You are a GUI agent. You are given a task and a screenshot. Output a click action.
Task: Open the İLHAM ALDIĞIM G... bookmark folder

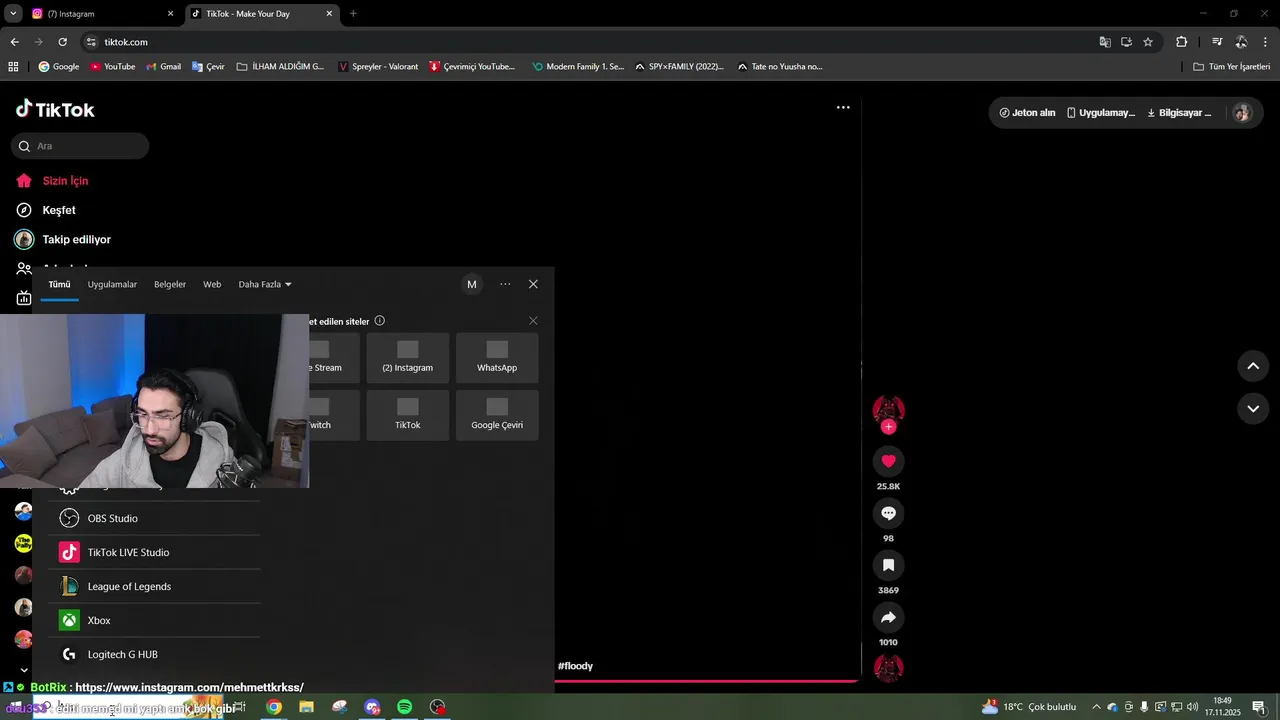coord(280,67)
